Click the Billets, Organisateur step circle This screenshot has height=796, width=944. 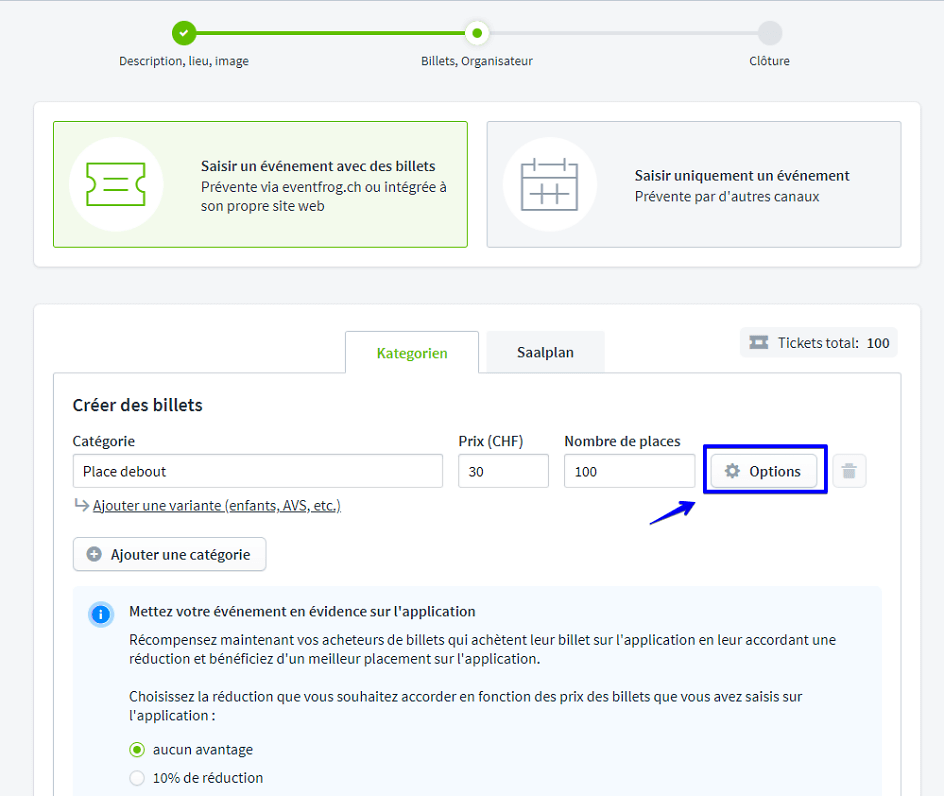coord(477,33)
